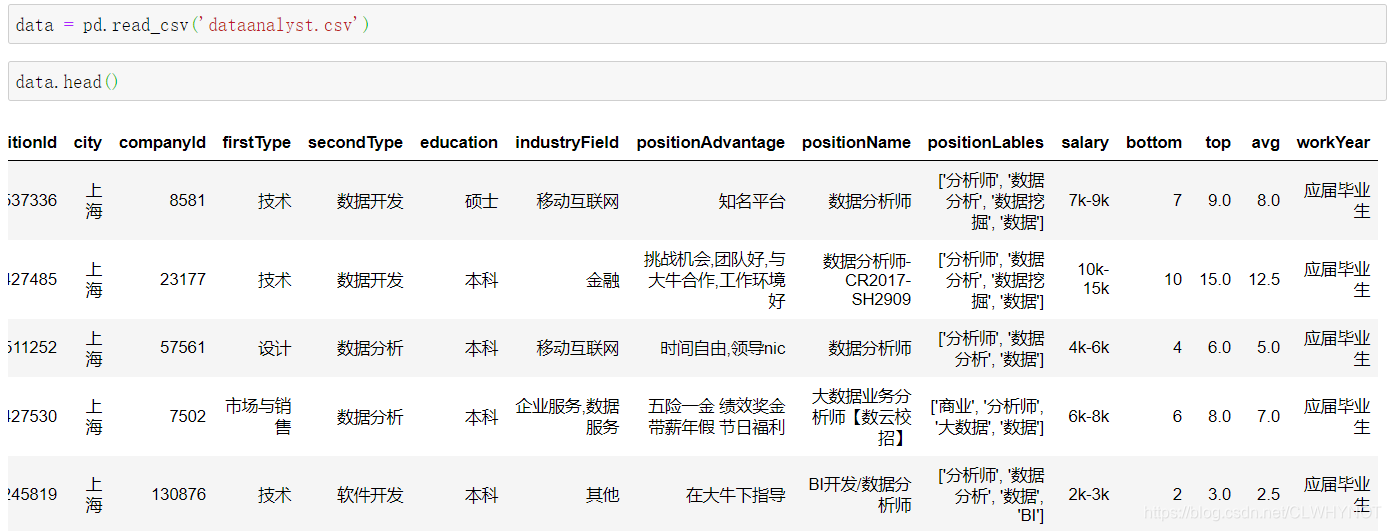
Task: Click salary cell 10k-15k
Action: pos(1092,279)
